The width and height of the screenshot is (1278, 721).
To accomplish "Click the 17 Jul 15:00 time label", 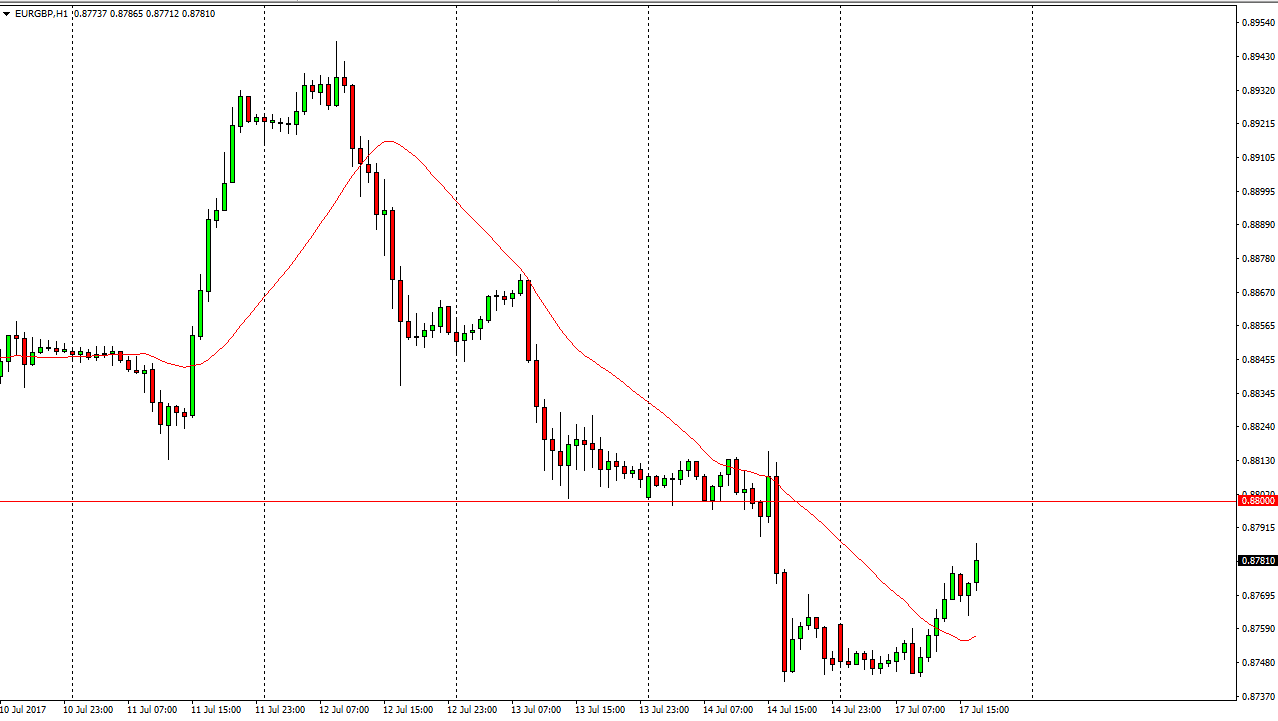I will click(x=983, y=710).
